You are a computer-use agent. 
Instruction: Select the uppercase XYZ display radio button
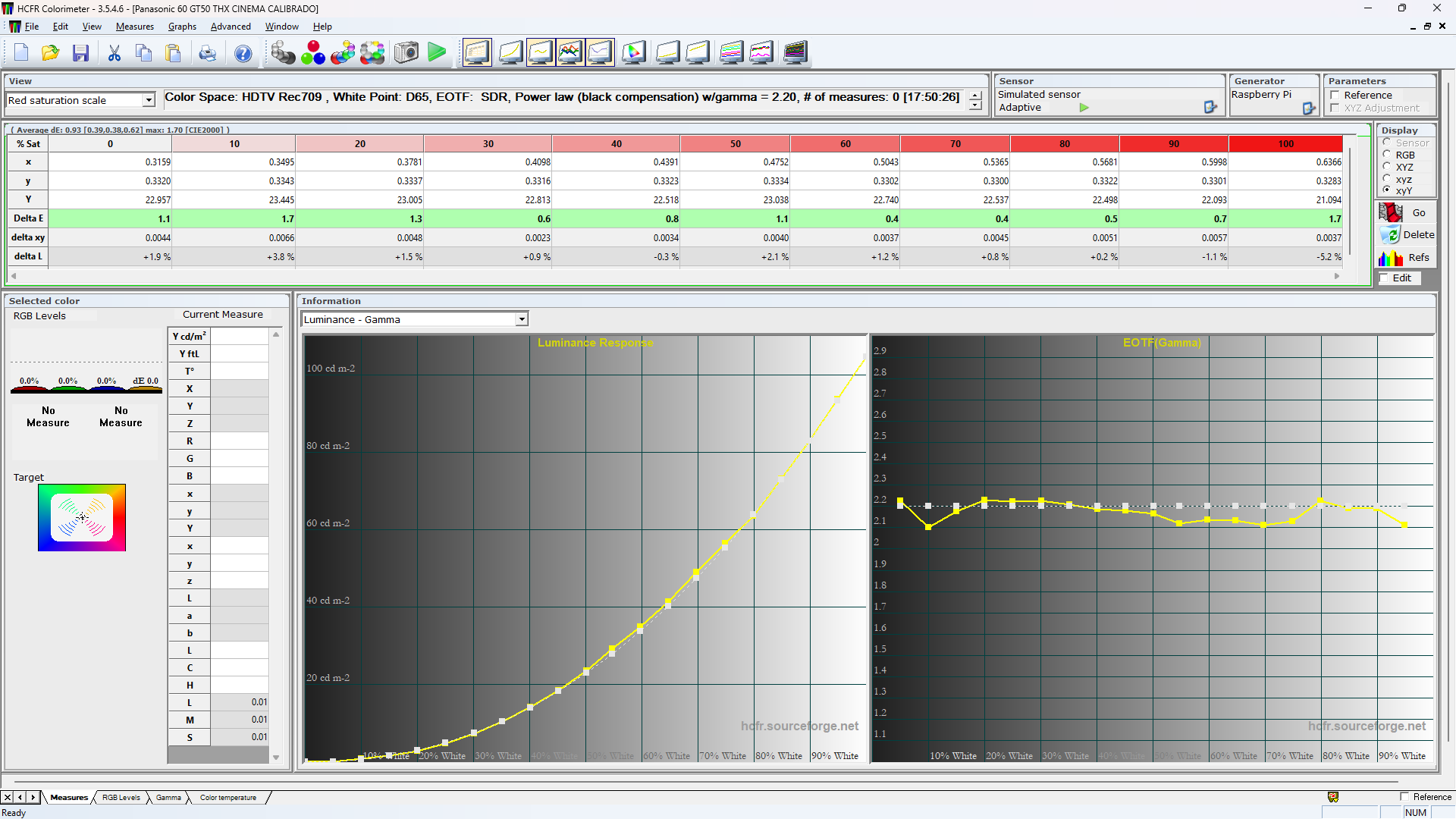(x=1387, y=167)
